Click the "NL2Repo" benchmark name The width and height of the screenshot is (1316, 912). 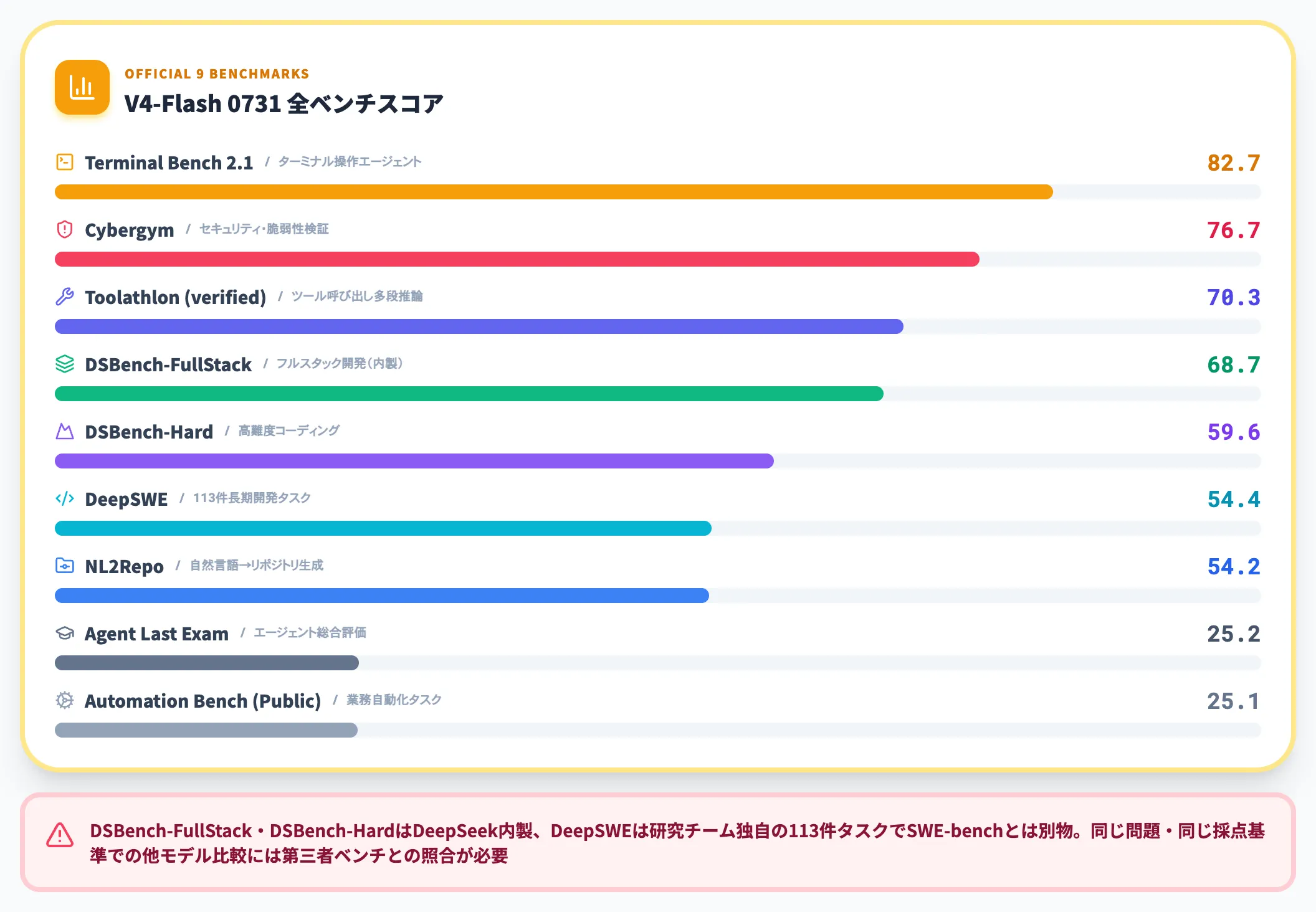125,567
